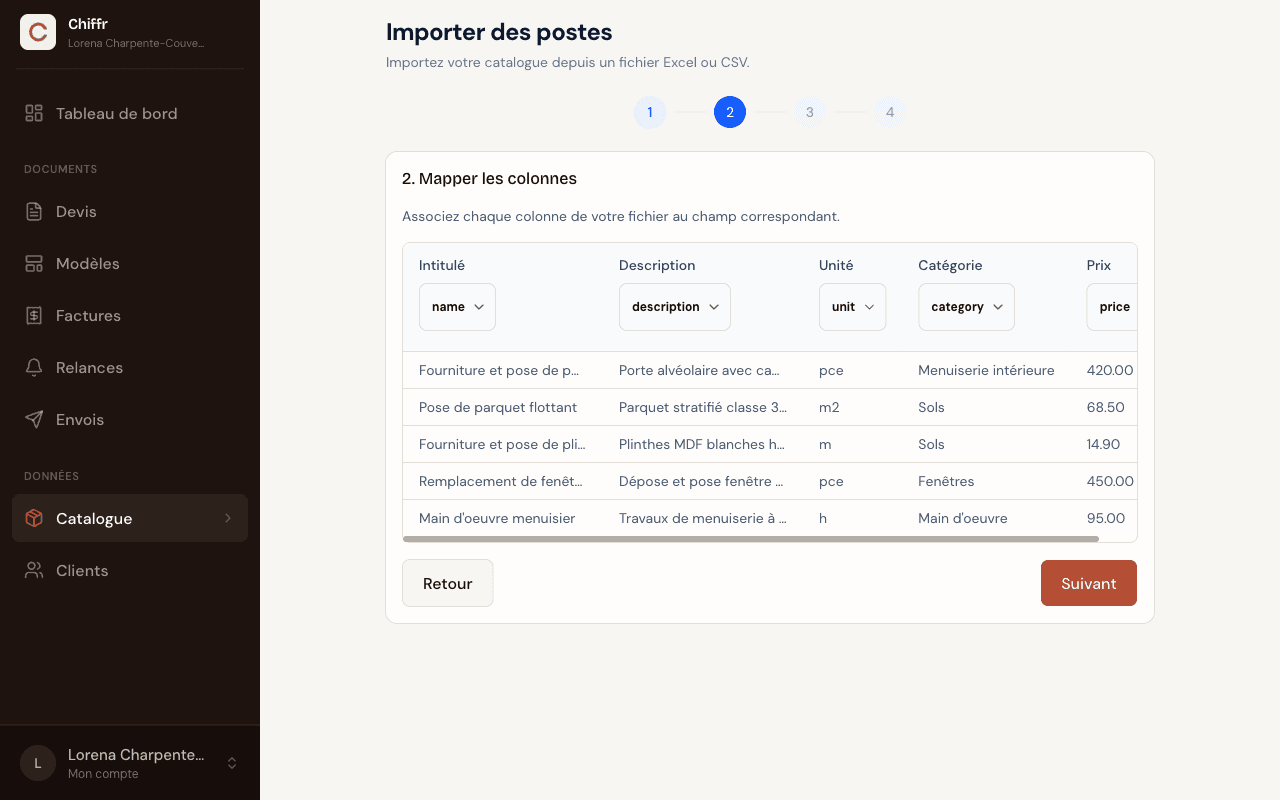Open the Catégorie 'category' mapping dropdown
Viewport: 1280px width, 800px height.
[966, 307]
